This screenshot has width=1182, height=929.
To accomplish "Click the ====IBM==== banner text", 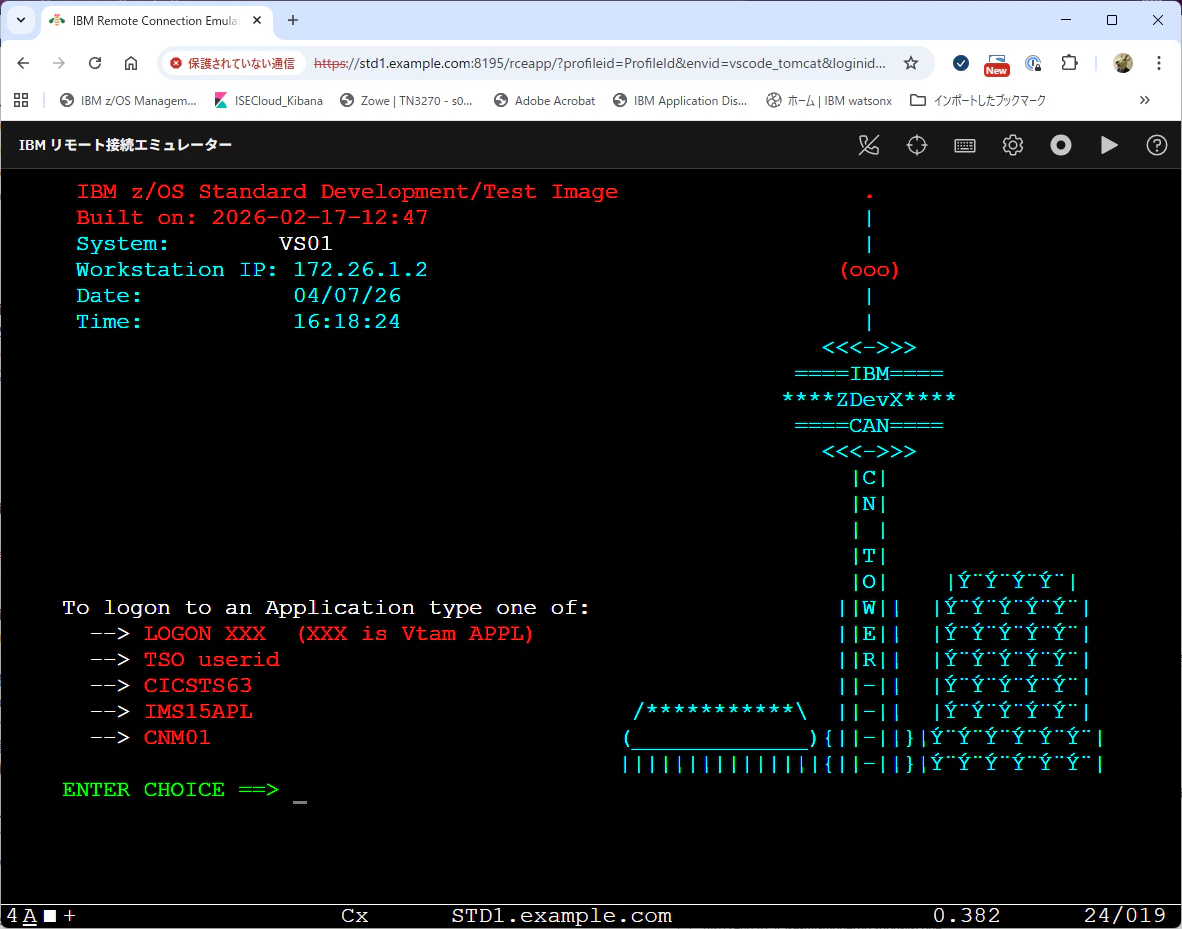I will point(869,374).
